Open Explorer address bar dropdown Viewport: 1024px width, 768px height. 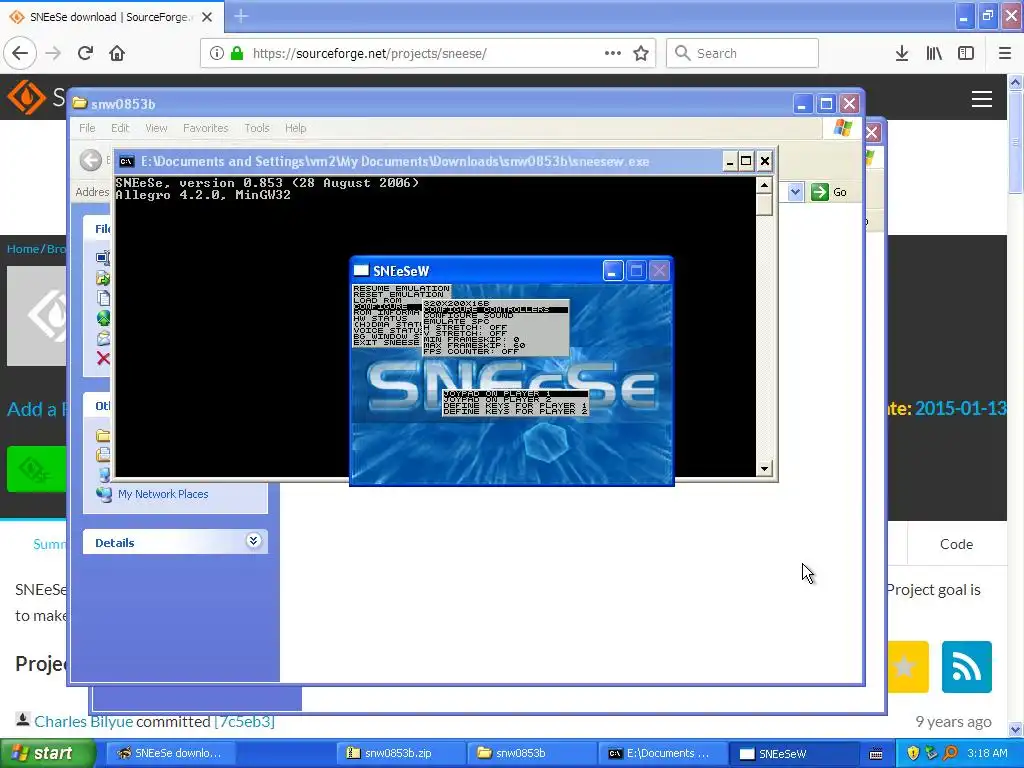pyautogui.click(x=795, y=192)
